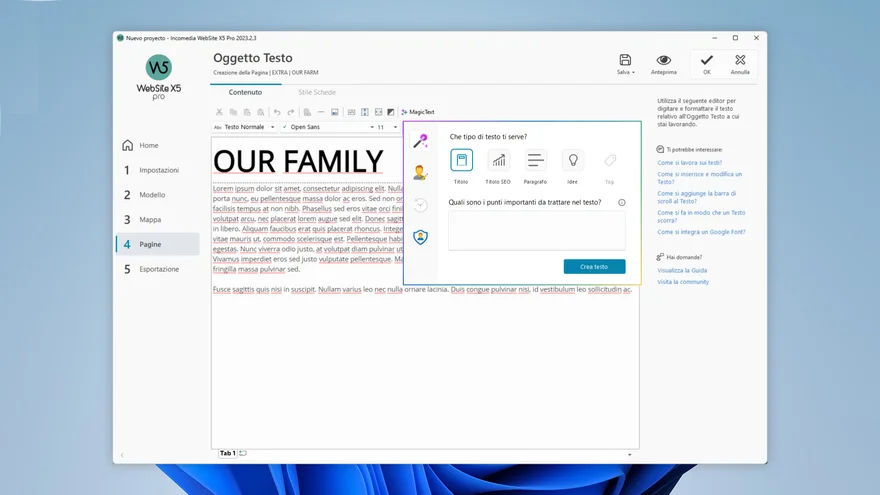This screenshot has height=495, width=880.
Task: Choose the Paragrafo text type
Action: click(x=535, y=160)
